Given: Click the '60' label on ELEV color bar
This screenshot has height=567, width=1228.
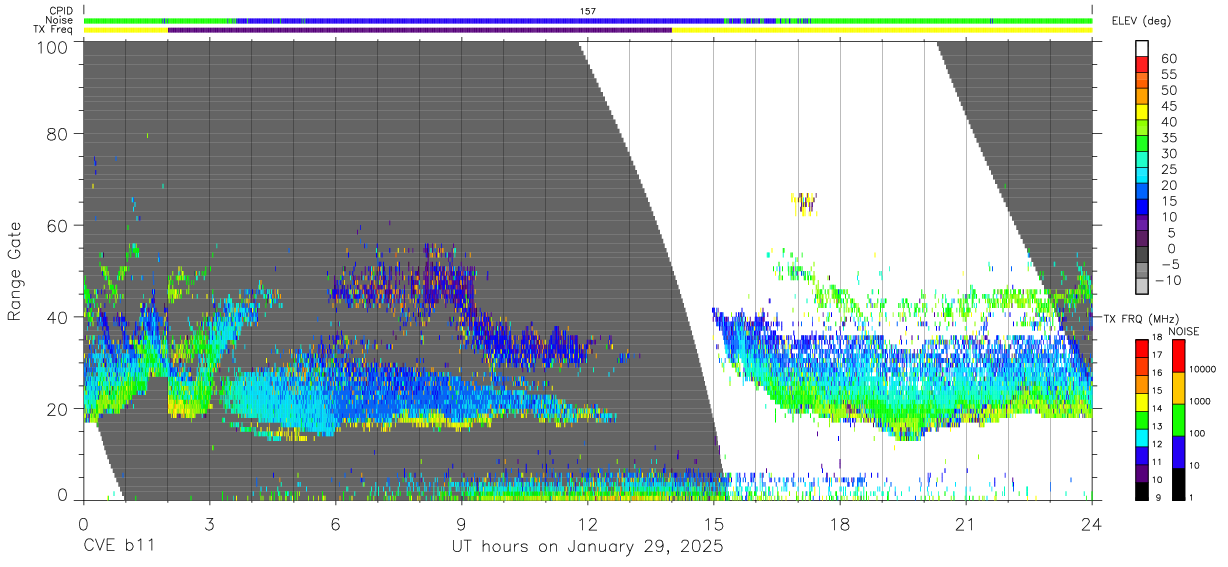Looking at the screenshot, I should 1169,59.
